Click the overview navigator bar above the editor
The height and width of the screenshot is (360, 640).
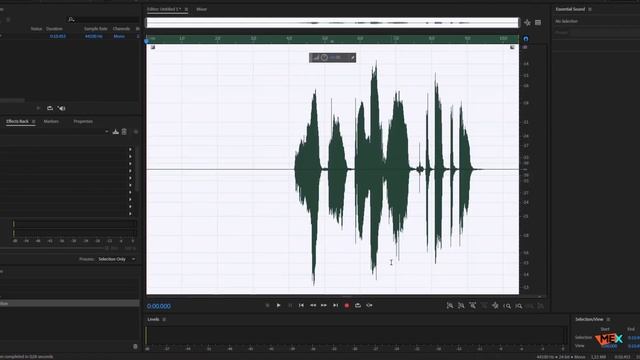coord(333,22)
